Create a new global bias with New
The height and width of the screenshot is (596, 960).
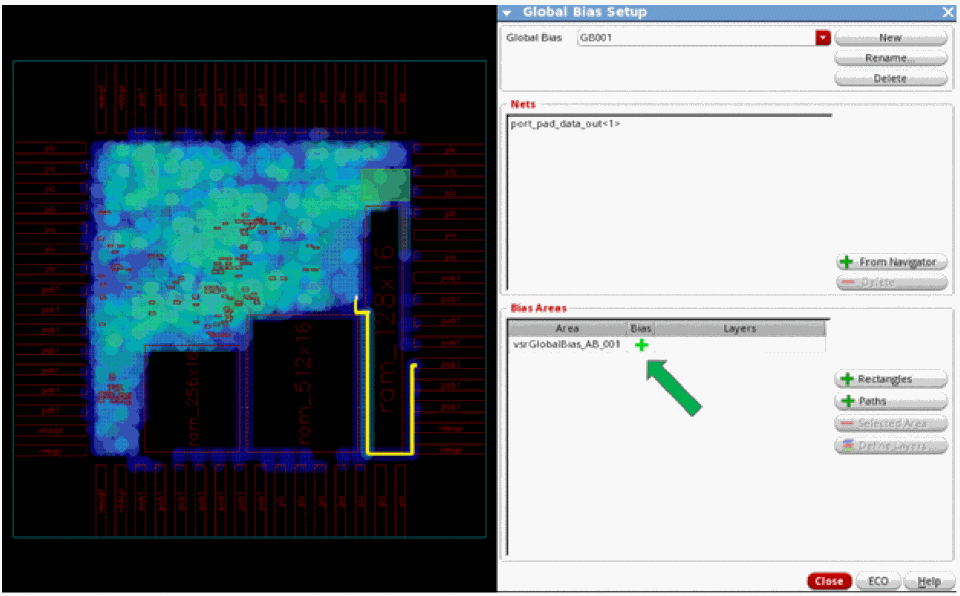click(890, 38)
